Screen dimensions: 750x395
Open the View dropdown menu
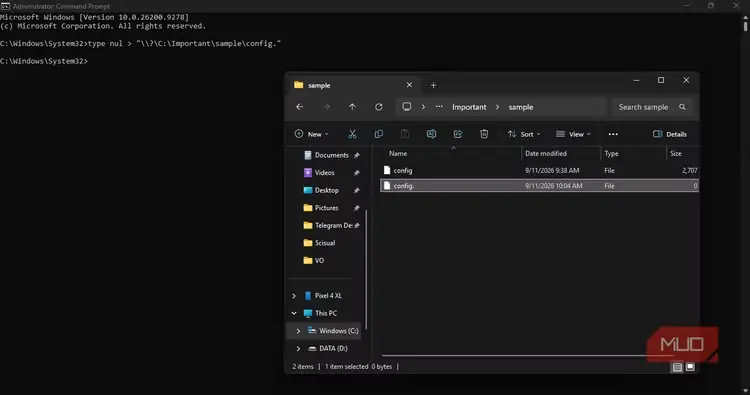point(573,134)
